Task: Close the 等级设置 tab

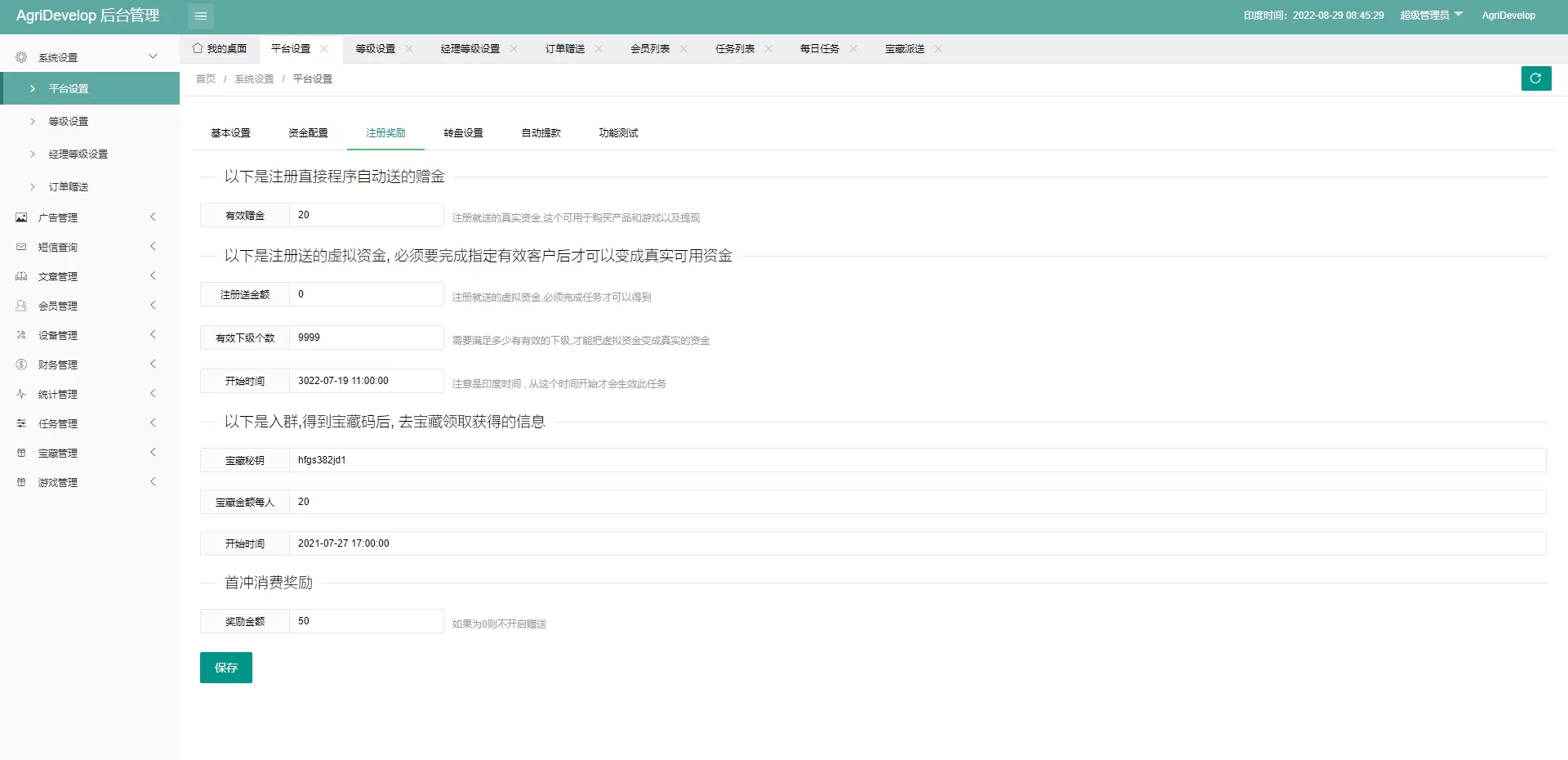Action: (x=409, y=49)
